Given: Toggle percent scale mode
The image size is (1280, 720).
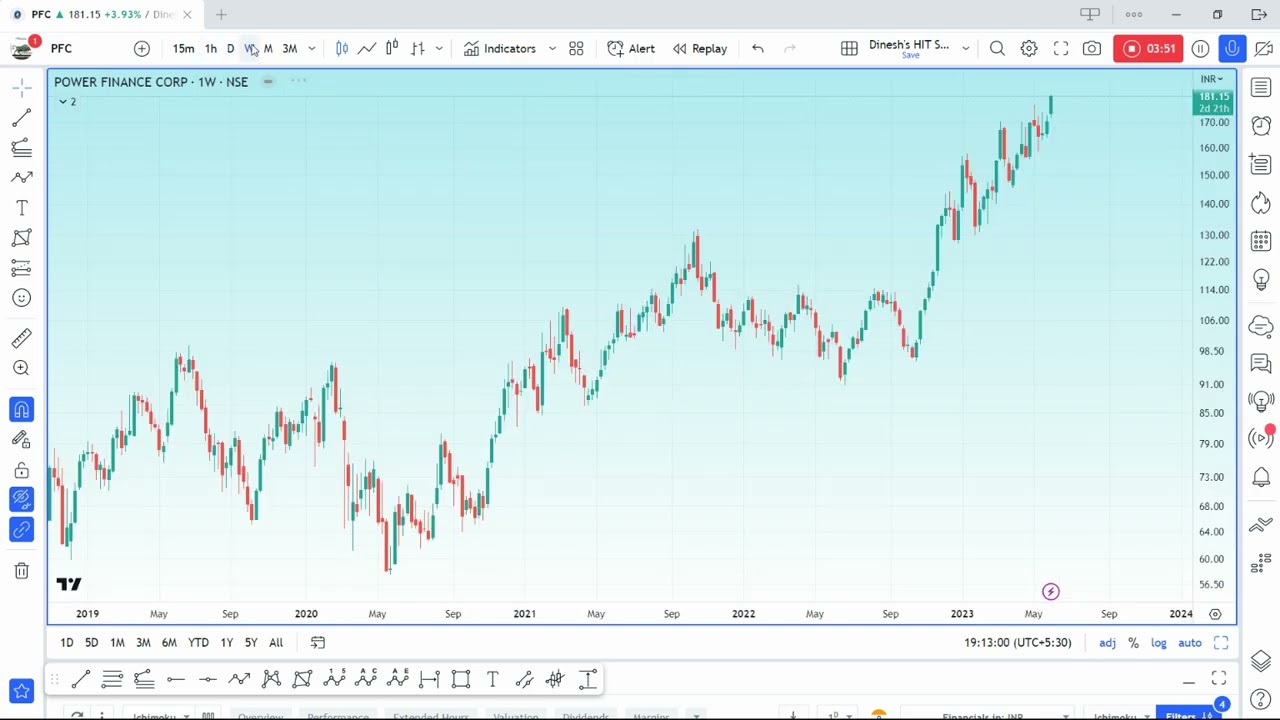Looking at the screenshot, I should pos(1133,643).
